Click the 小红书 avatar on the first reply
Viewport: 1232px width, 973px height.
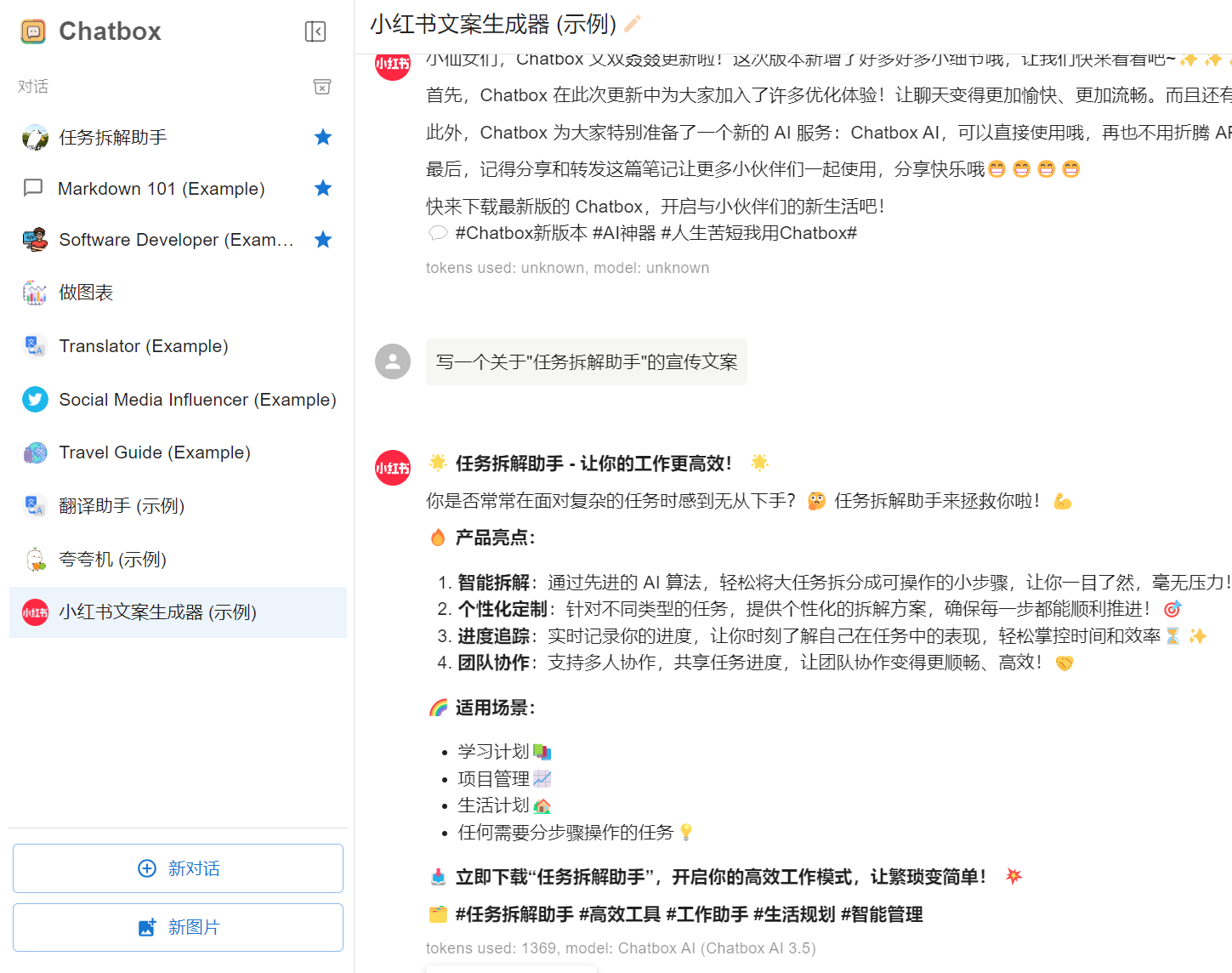(393, 65)
